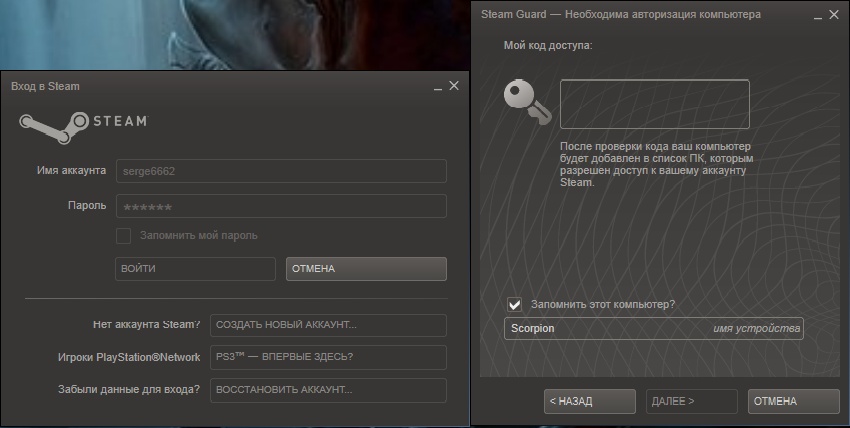This screenshot has height=428, width=850.
Task: Click the key icon in Steam Guard
Action: click(527, 102)
